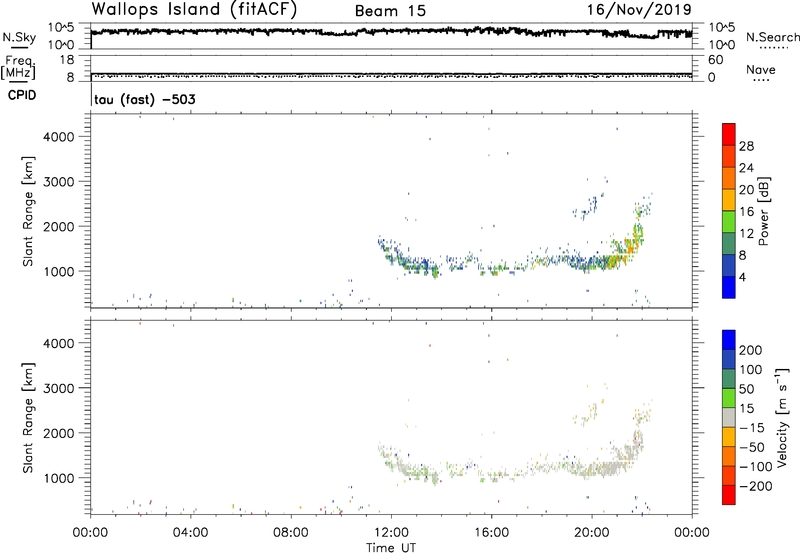Click the "60" Nave axis tick
The image size is (800, 554).
pyautogui.click(x=715, y=60)
